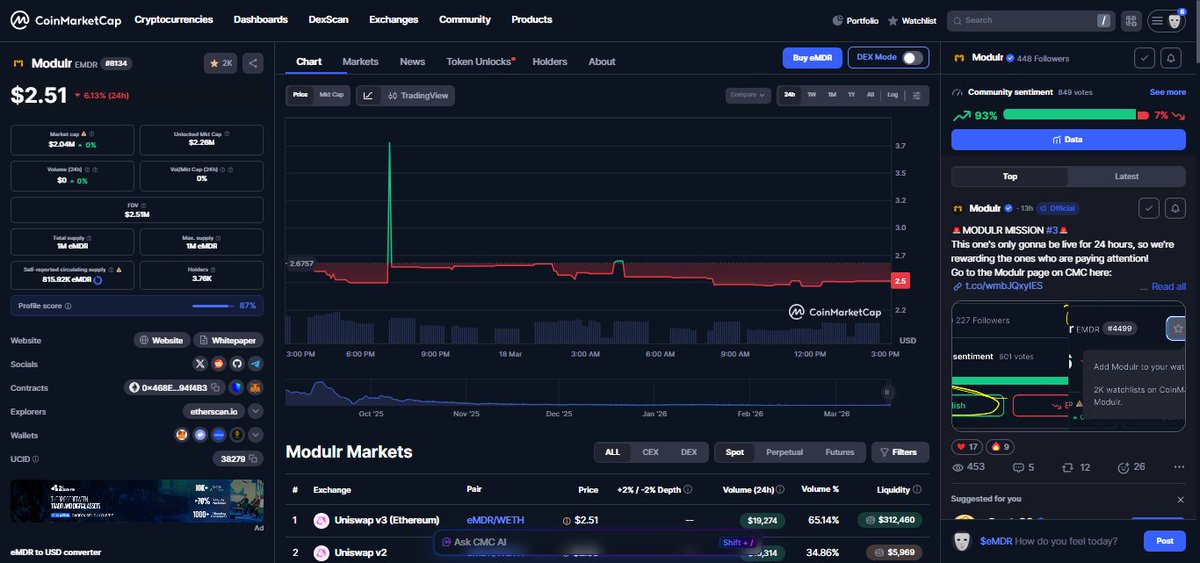This screenshot has height=563, width=1200.
Task: Open Portfolio from top bar
Action: click(856, 20)
